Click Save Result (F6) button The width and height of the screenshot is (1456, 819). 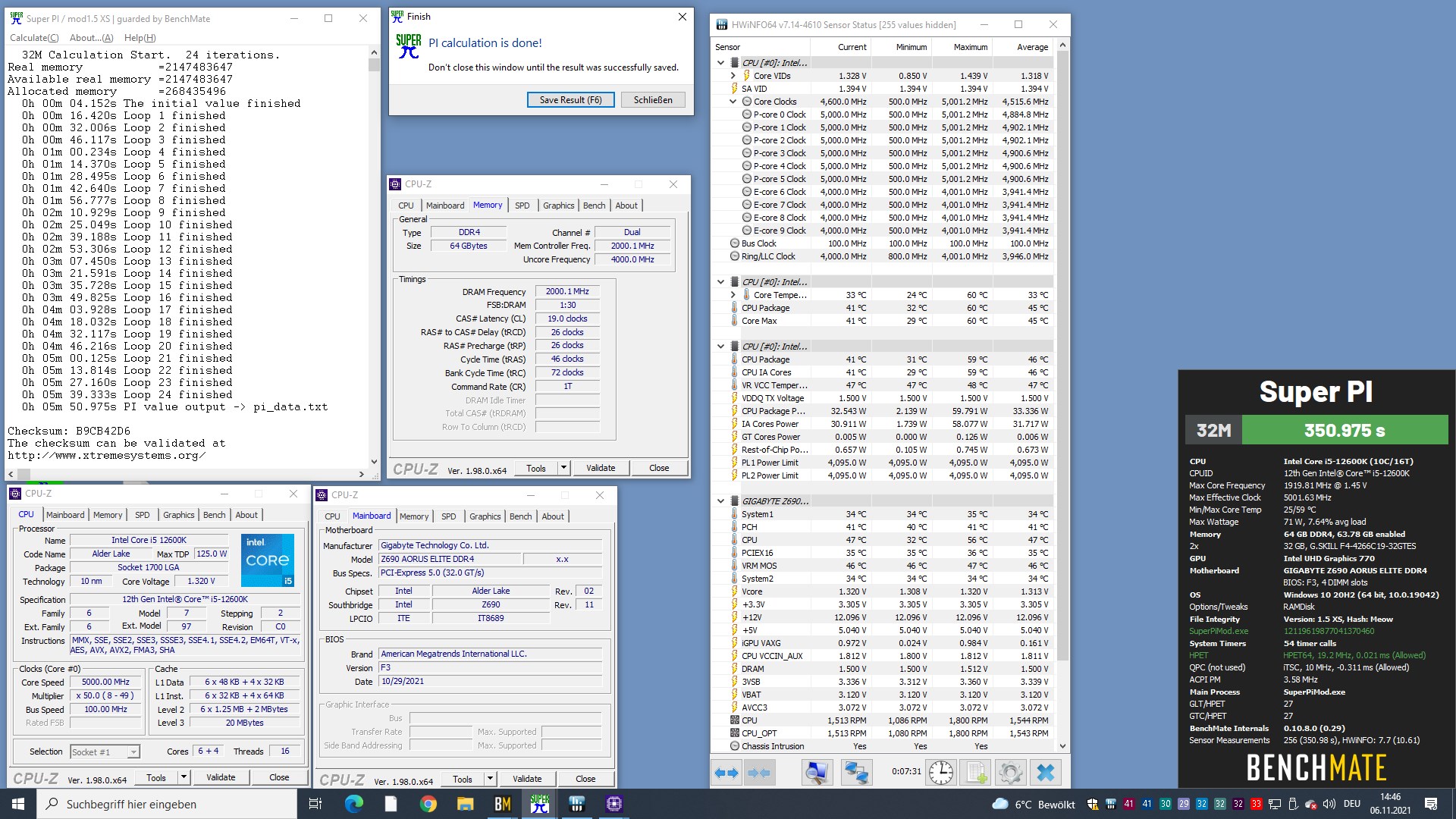tap(570, 100)
